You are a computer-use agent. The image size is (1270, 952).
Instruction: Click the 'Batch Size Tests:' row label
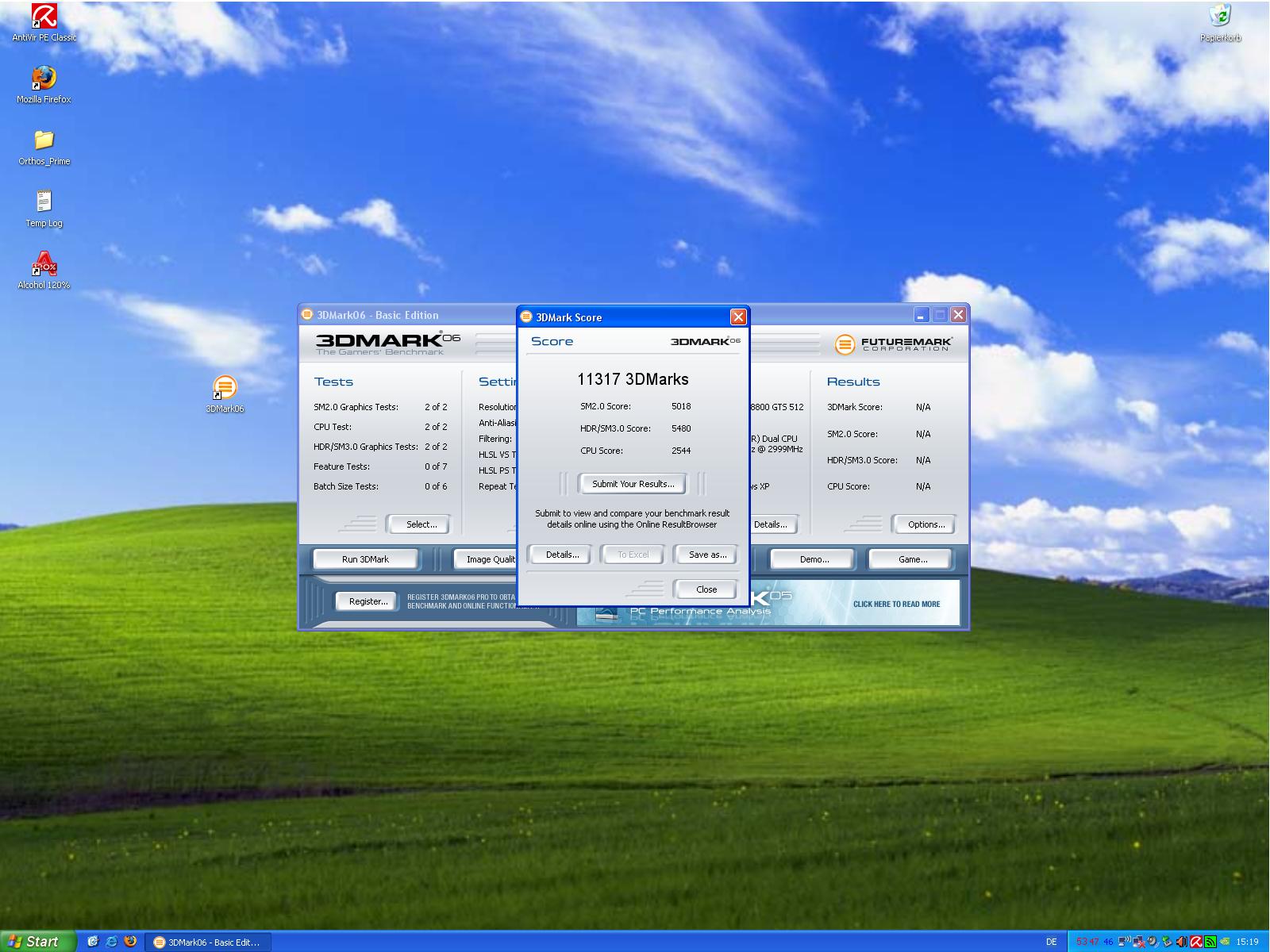[x=346, y=486]
